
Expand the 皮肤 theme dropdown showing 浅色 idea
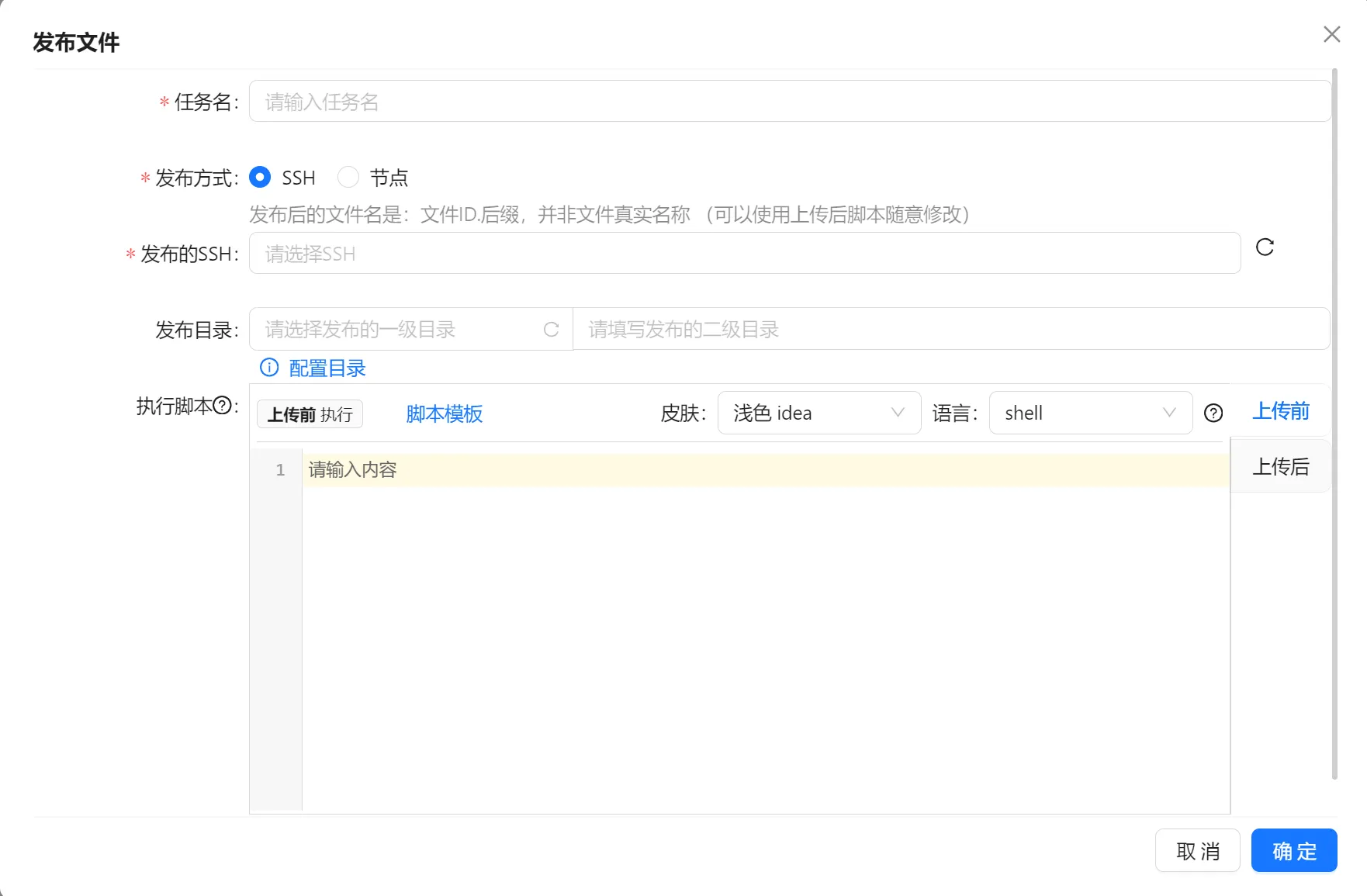(x=818, y=413)
